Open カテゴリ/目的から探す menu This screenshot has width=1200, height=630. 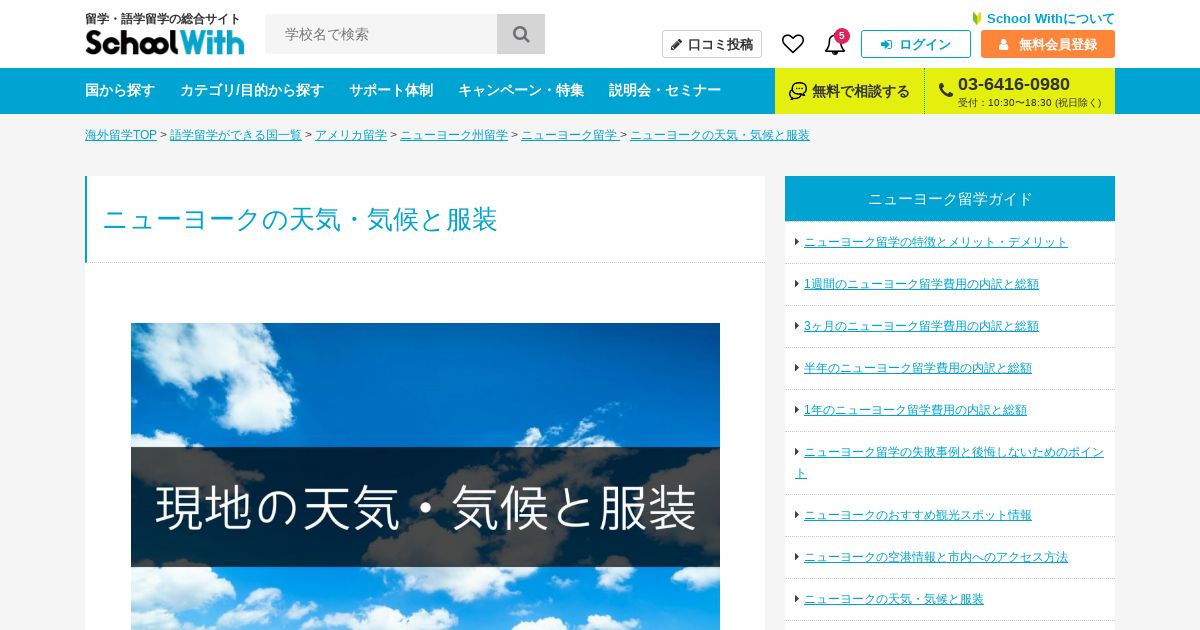252,90
